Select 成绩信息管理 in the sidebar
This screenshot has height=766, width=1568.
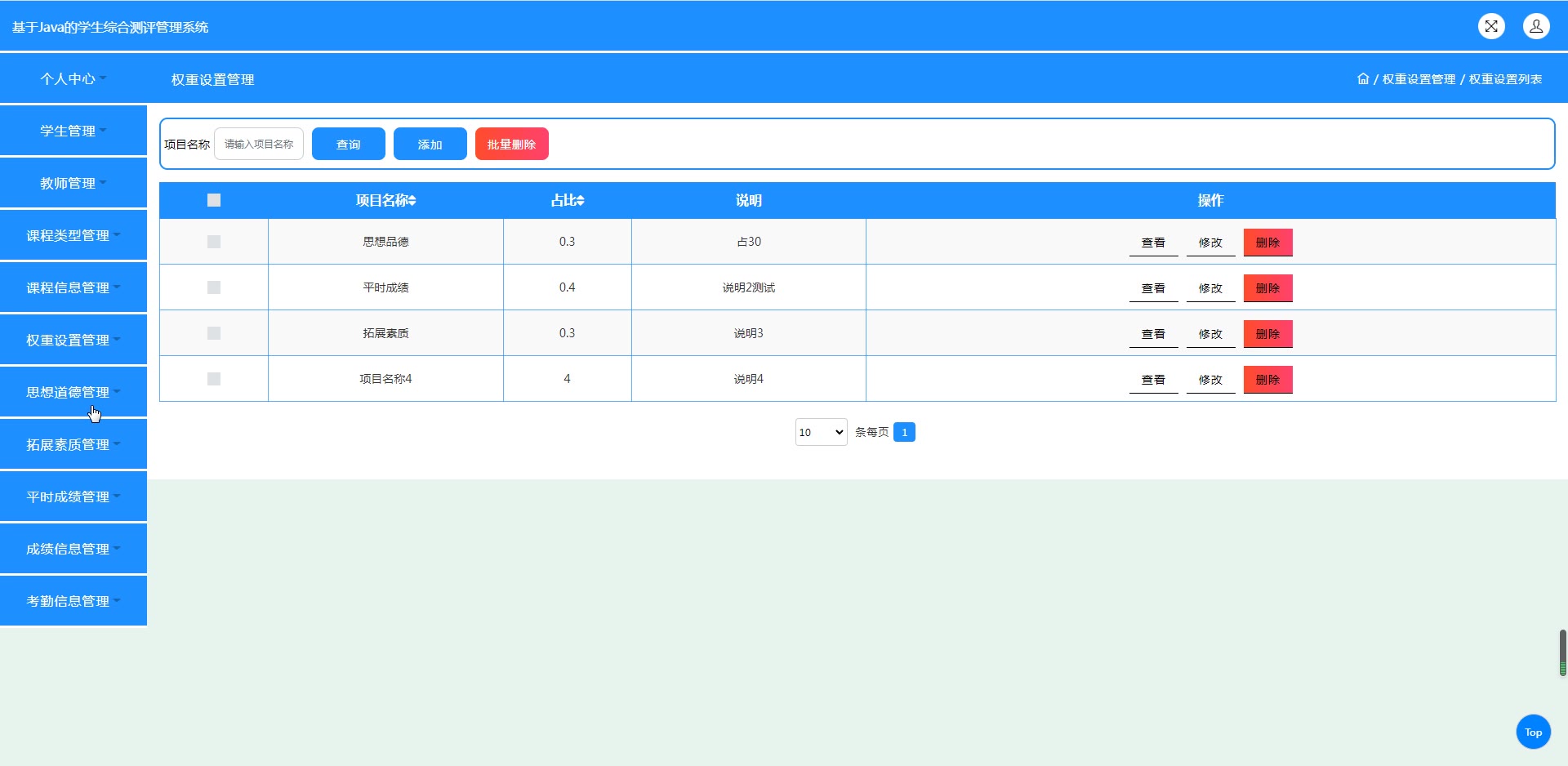pyautogui.click(x=73, y=549)
